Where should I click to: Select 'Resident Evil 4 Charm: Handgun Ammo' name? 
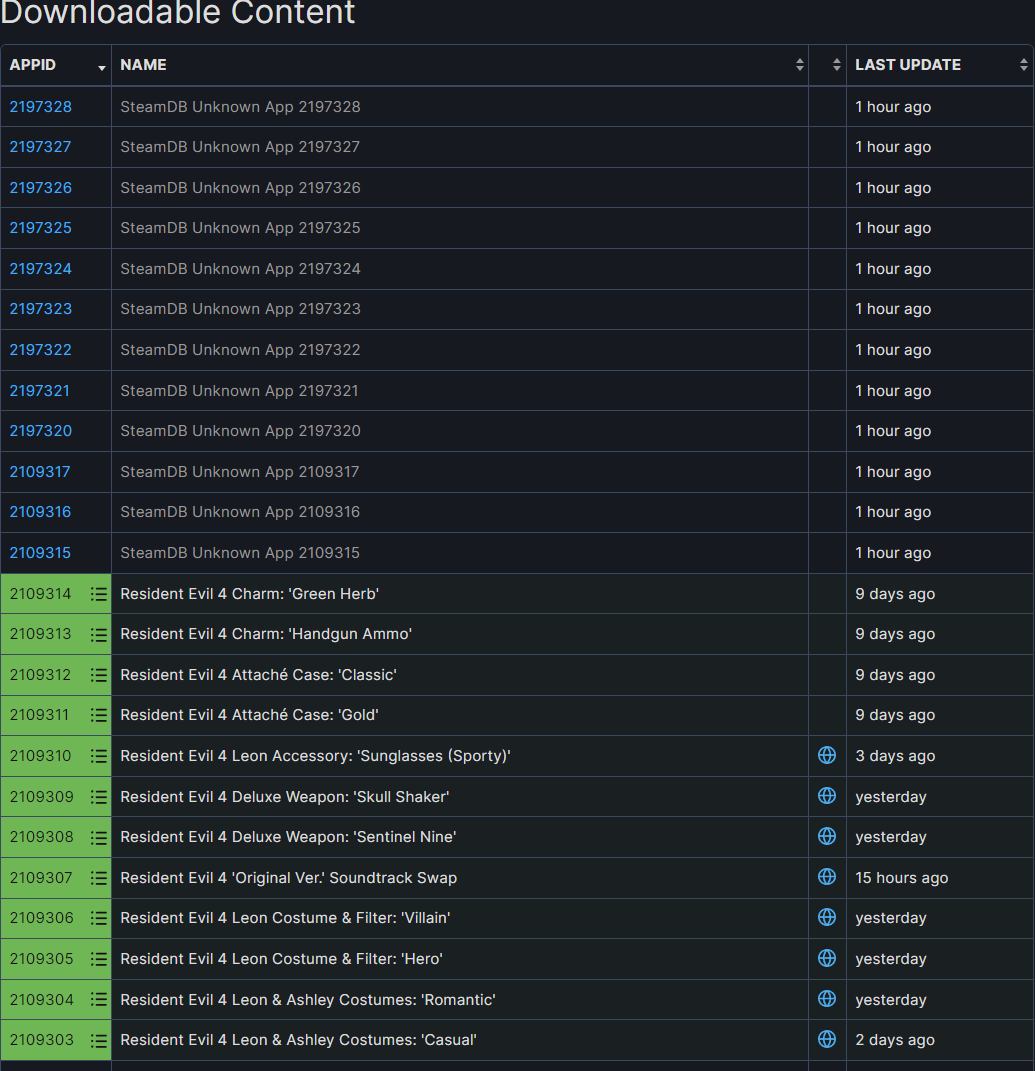point(266,635)
